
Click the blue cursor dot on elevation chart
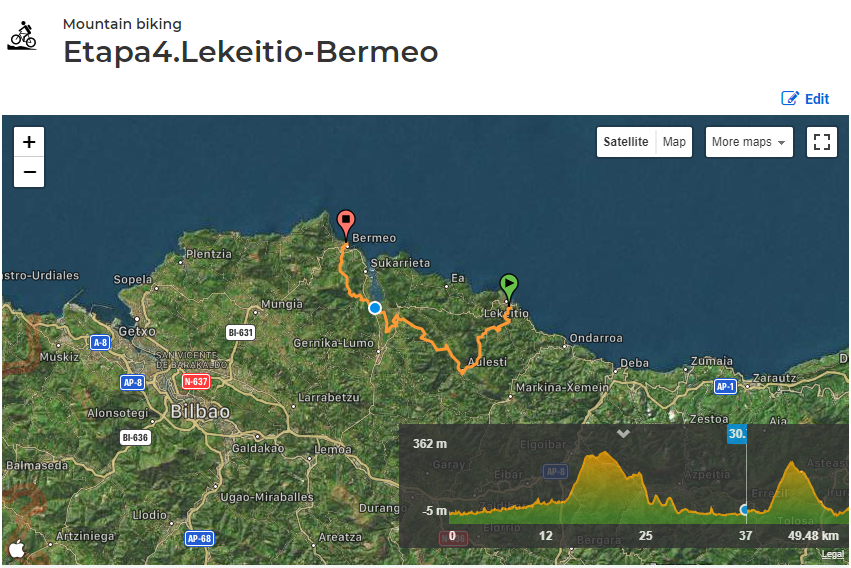pos(745,510)
